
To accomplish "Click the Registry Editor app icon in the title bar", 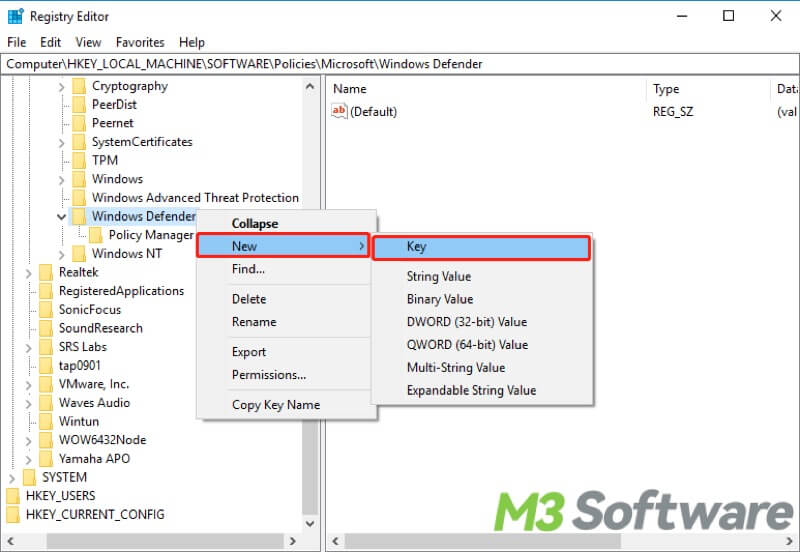I will pyautogui.click(x=16, y=16).
